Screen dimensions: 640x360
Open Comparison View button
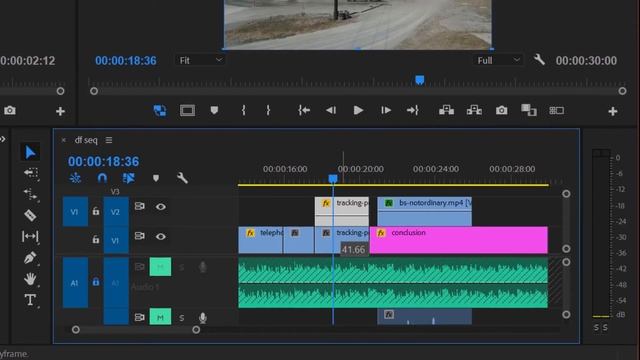529,110
